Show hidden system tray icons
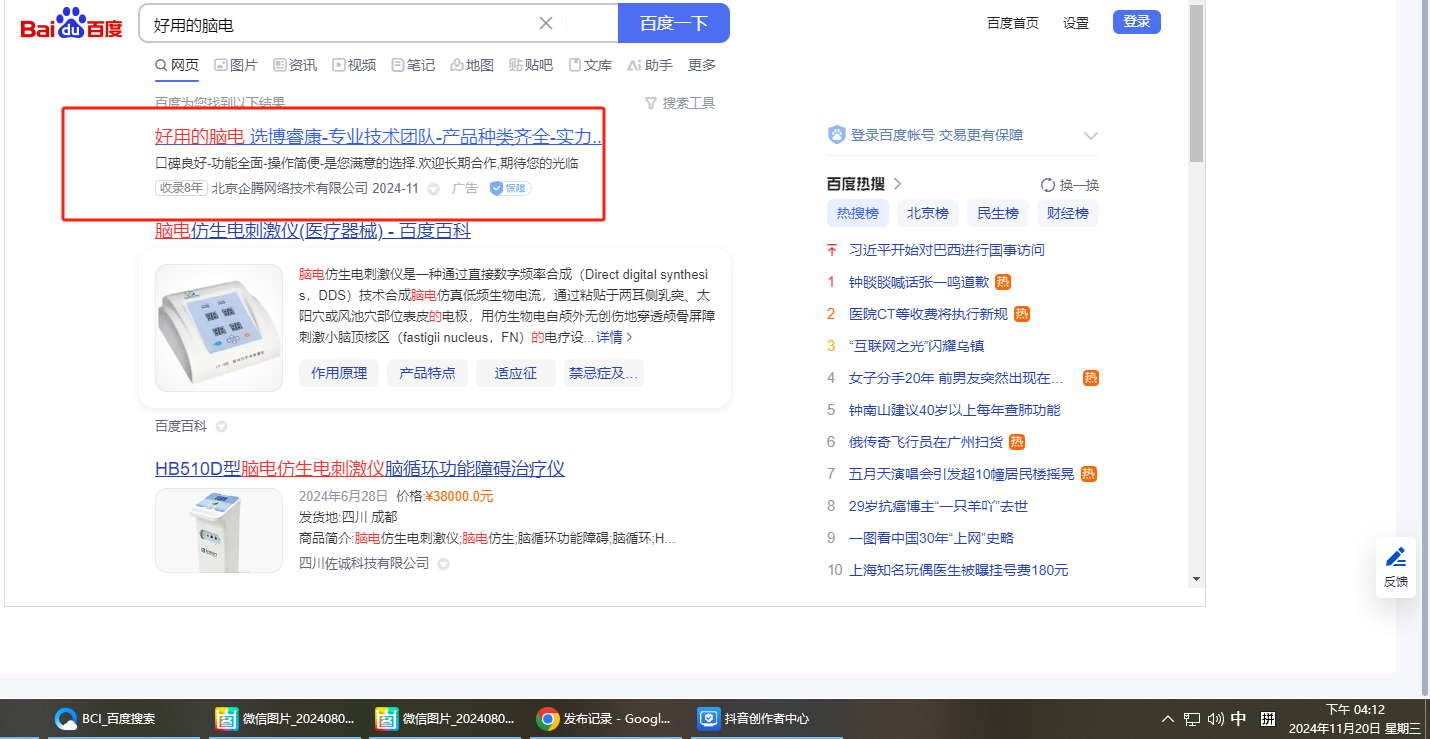This screenshot has height=739, width=1430. (x=1167, y=718)
